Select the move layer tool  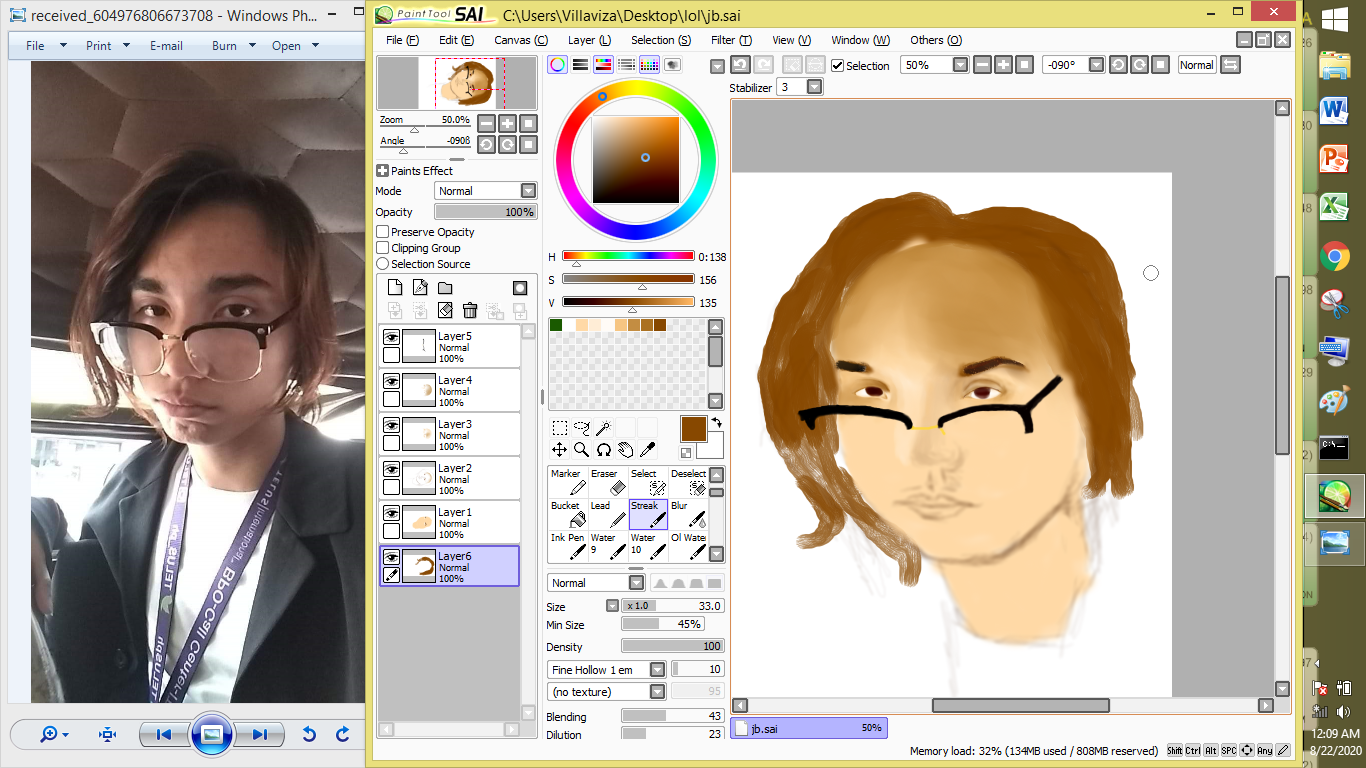(x=560, y=450)
